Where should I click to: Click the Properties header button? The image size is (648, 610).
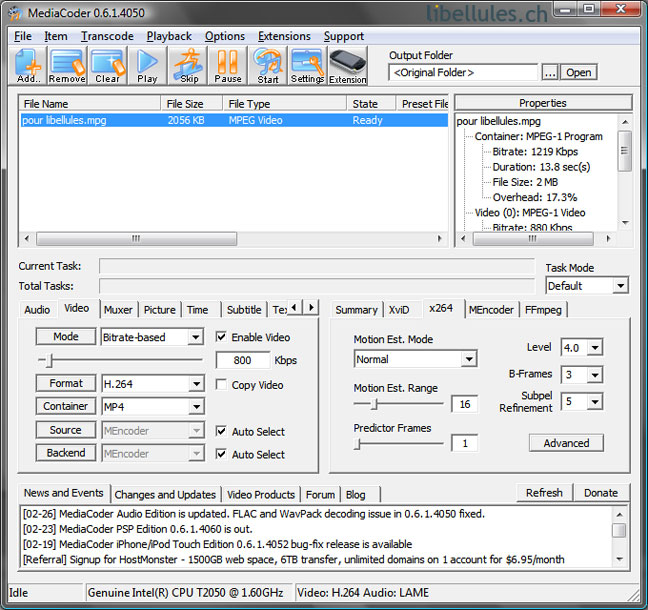(x=543, y=102)
